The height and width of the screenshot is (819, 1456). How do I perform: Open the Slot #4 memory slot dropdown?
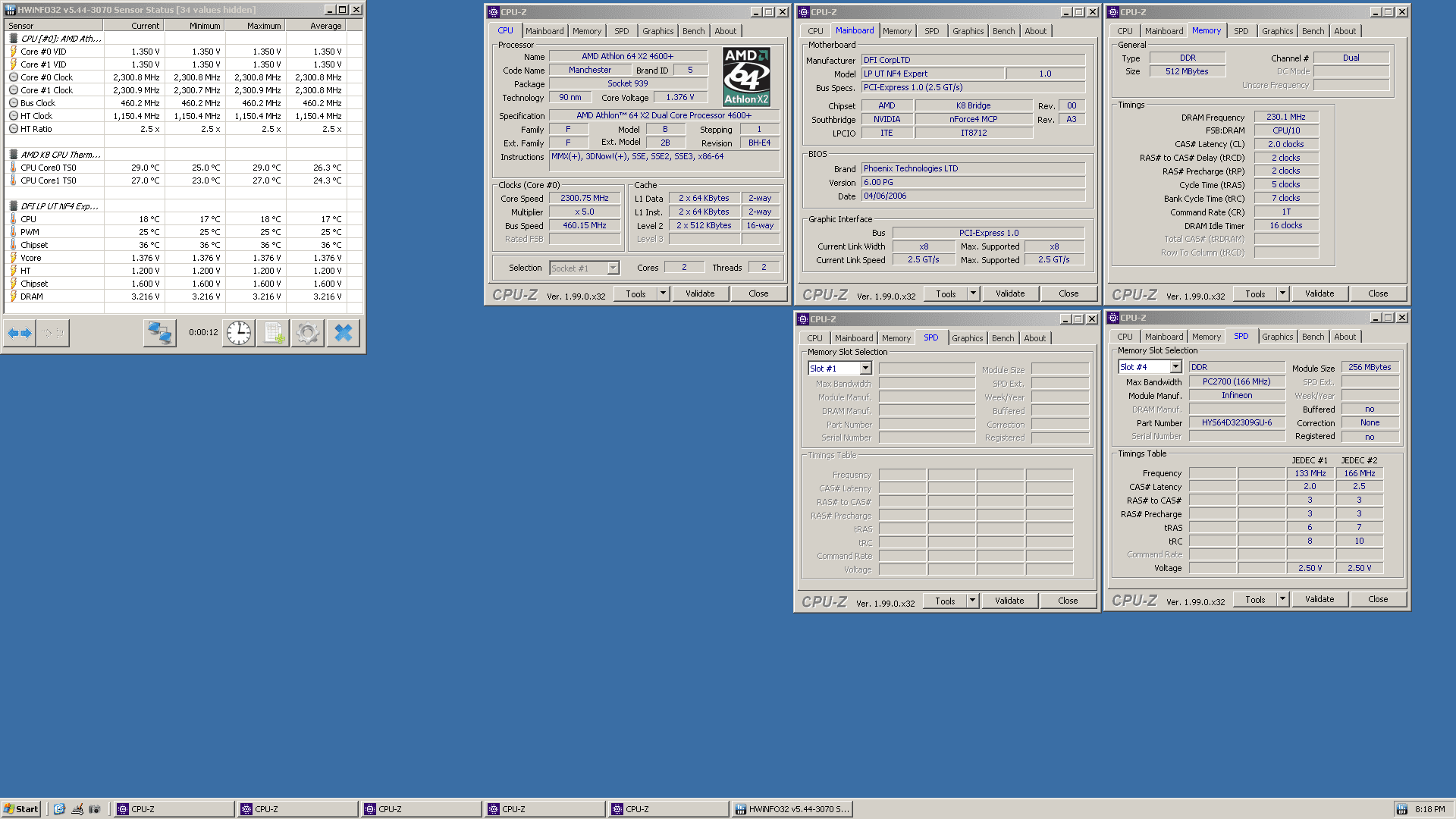[x=1175, y=367]
